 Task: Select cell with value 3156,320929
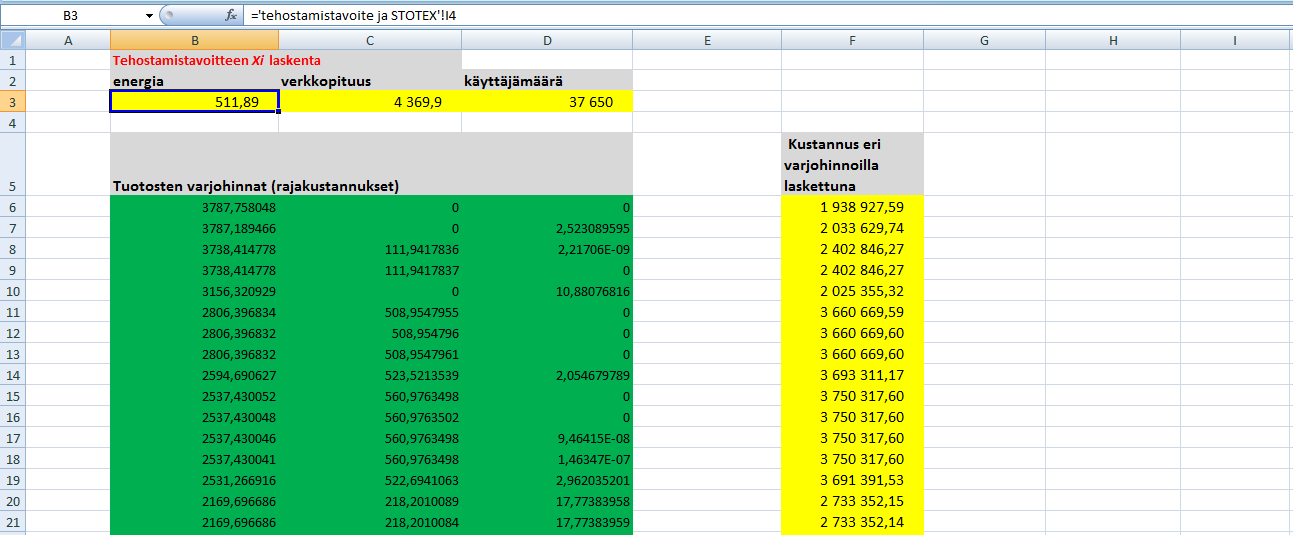[x=194, y=291]
